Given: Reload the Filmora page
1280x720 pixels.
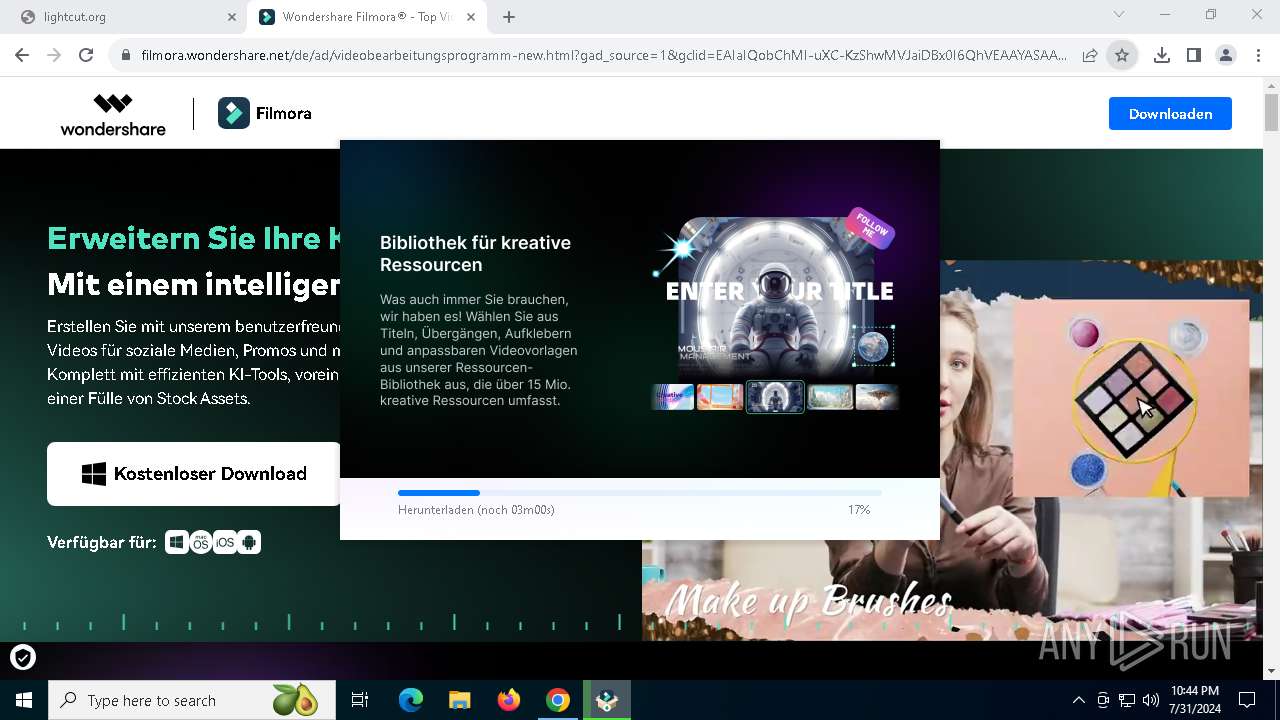Looking at the screenshot, I should 86,56.
